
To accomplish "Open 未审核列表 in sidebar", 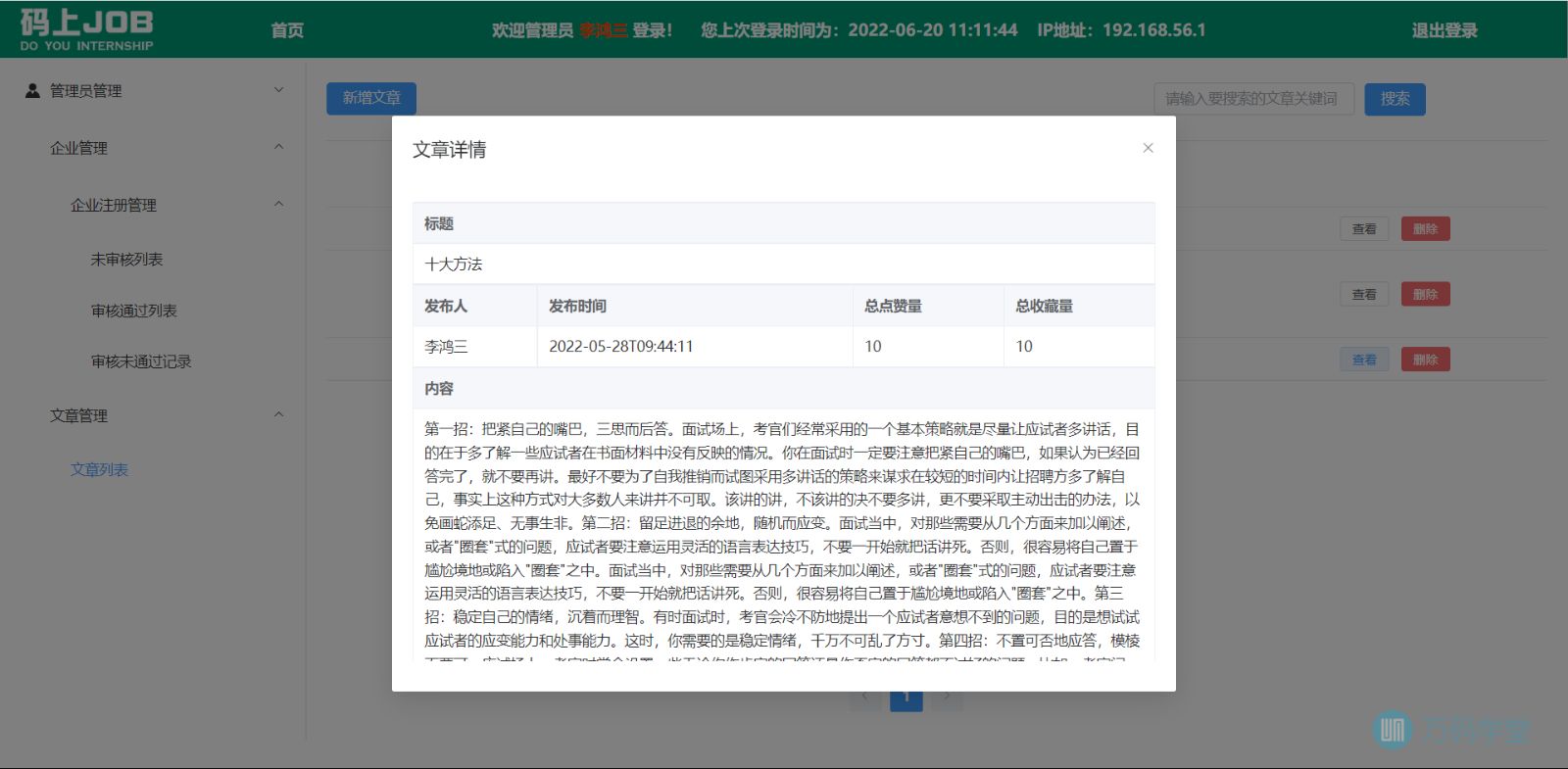I will click(126, 259).
